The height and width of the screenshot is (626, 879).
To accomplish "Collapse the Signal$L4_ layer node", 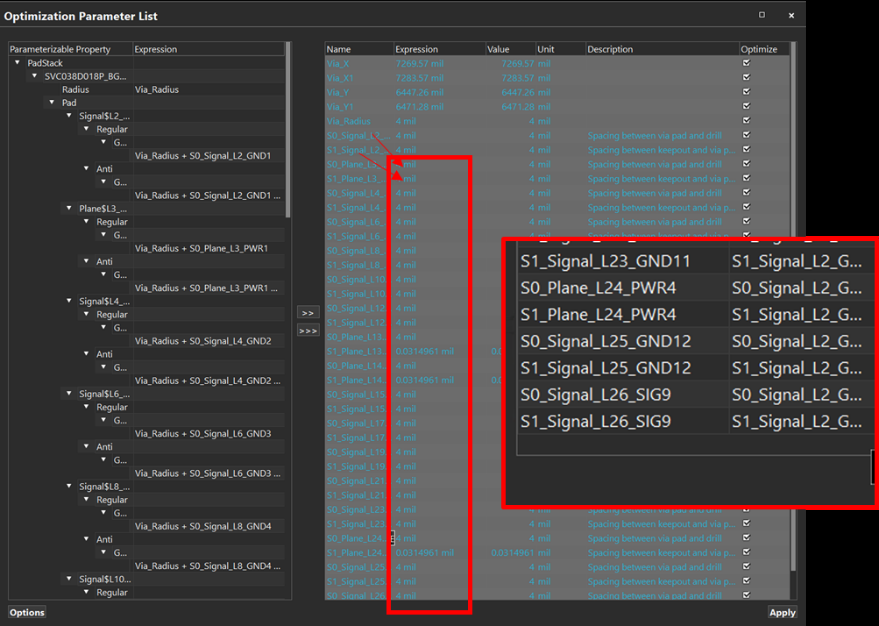I will pyautogui.click(x=69, y=301).
